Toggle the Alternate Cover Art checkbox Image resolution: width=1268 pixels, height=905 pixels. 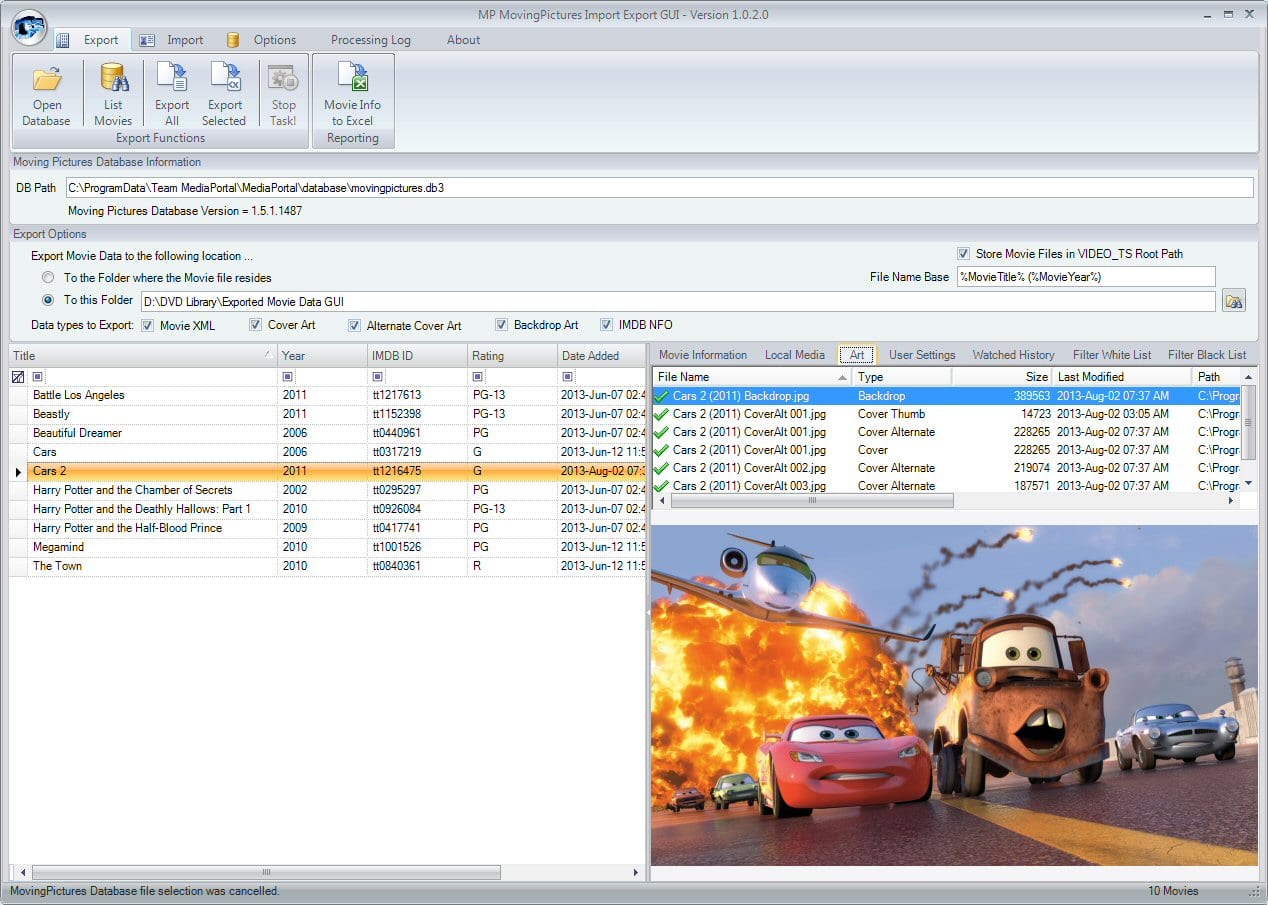click(x=354, y=325)
